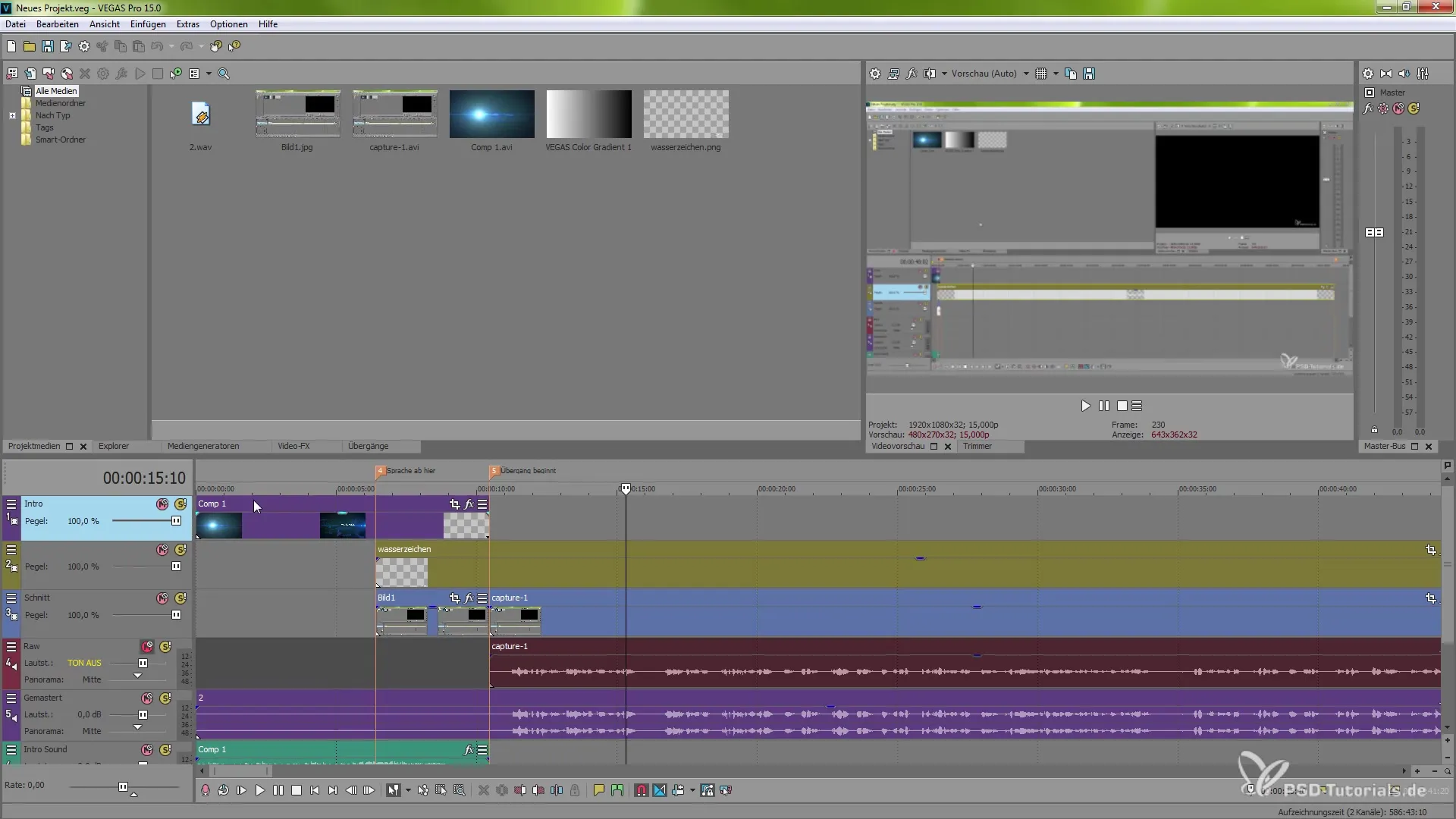The image size is (1456, 819).
Task: Select Alle Medien in media tree
Action: [x=56, y=91]
